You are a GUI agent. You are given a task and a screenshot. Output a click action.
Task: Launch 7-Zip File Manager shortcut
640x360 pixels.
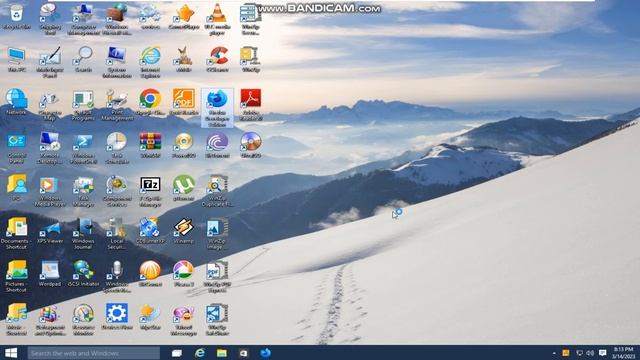pos(150,191)
